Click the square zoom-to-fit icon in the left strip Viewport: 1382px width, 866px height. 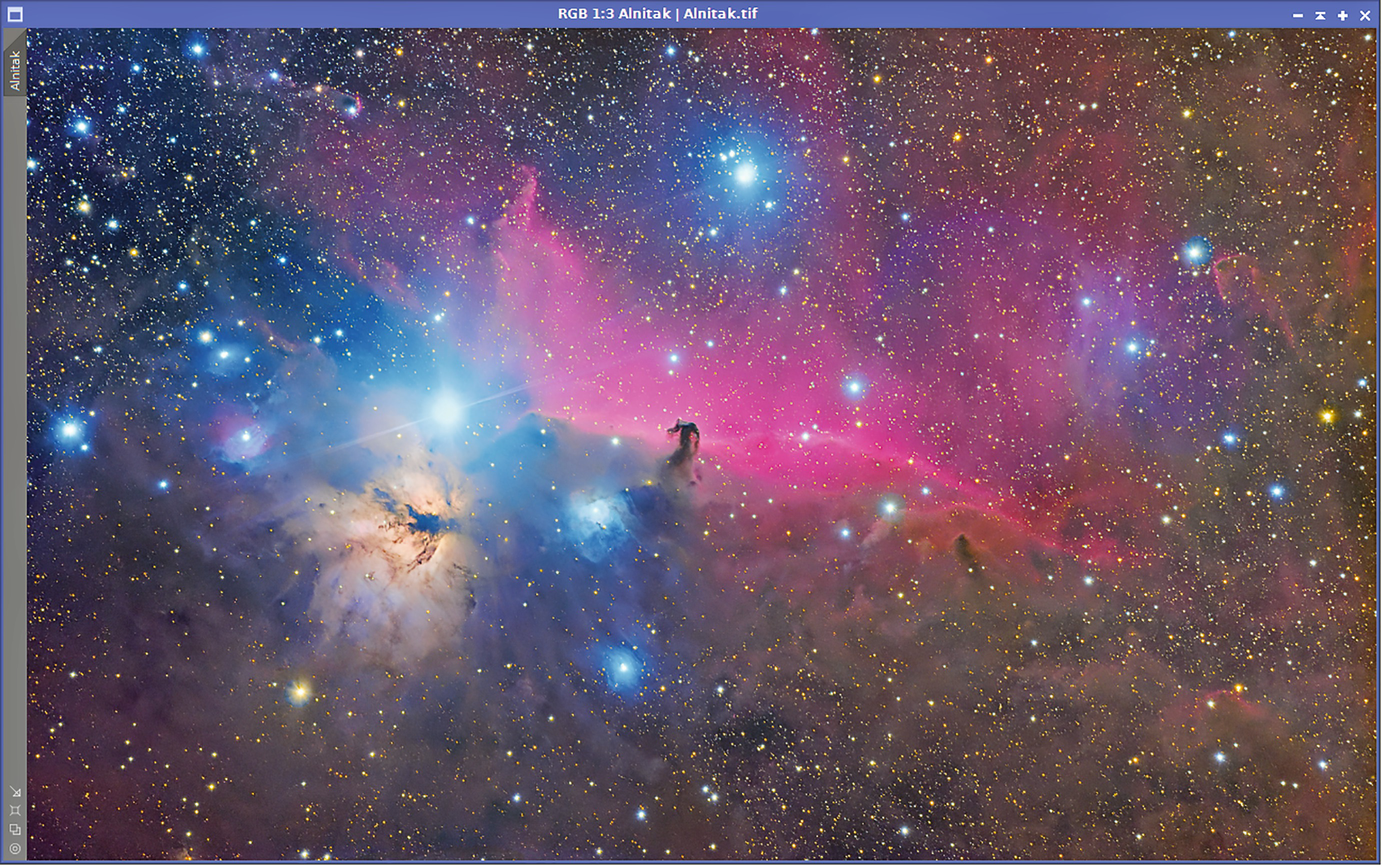point(14,810)
